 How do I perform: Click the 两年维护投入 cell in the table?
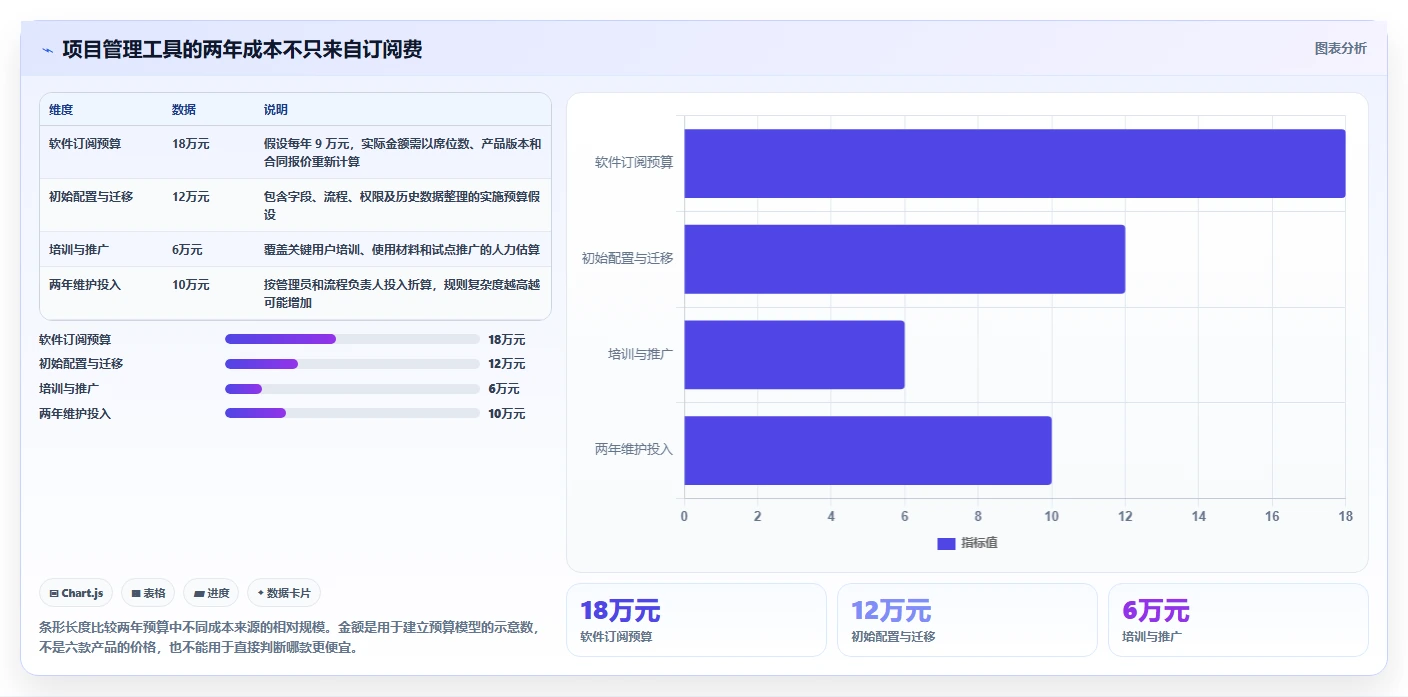click(85, 284)
